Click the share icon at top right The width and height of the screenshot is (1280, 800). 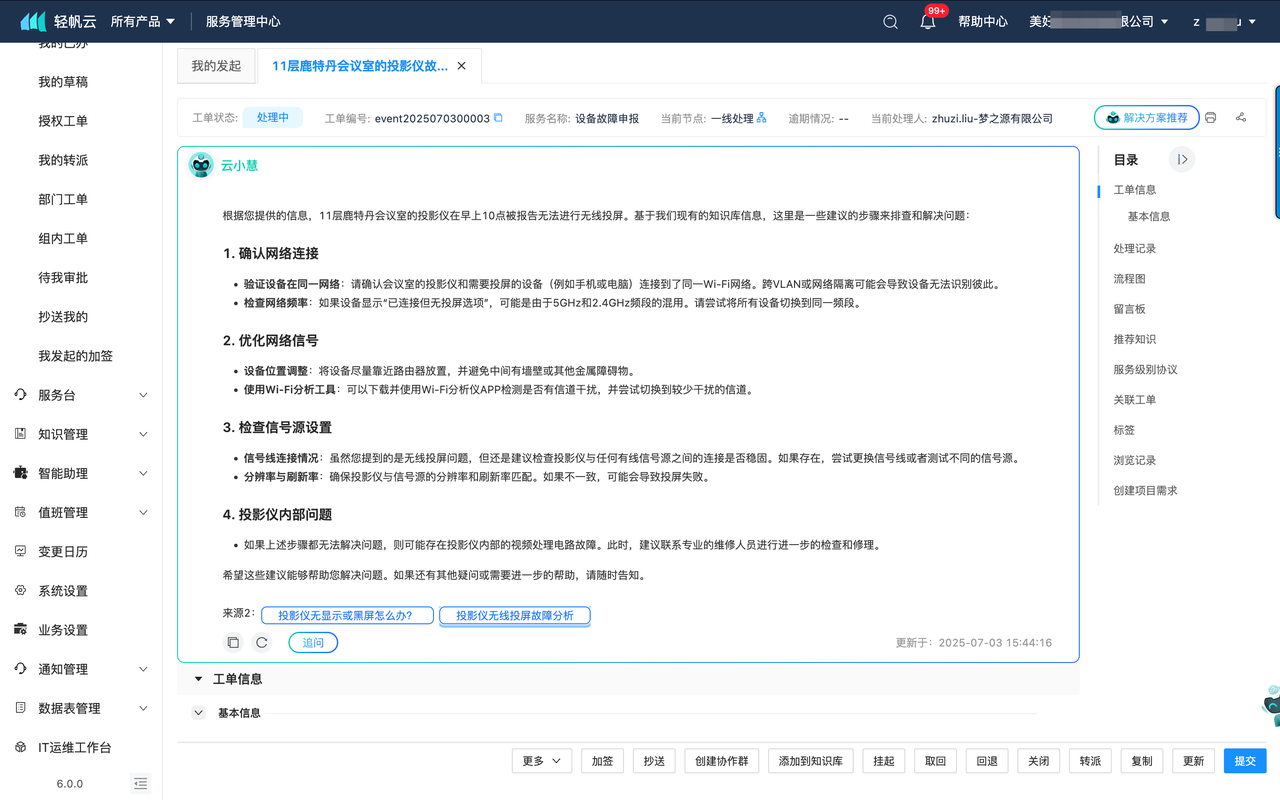click(1241, 118)
